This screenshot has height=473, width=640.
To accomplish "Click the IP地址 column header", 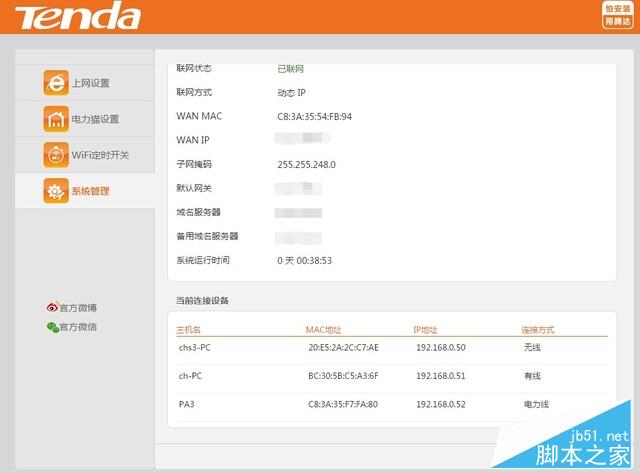I will pyautogui.click(x=425, y=330).
